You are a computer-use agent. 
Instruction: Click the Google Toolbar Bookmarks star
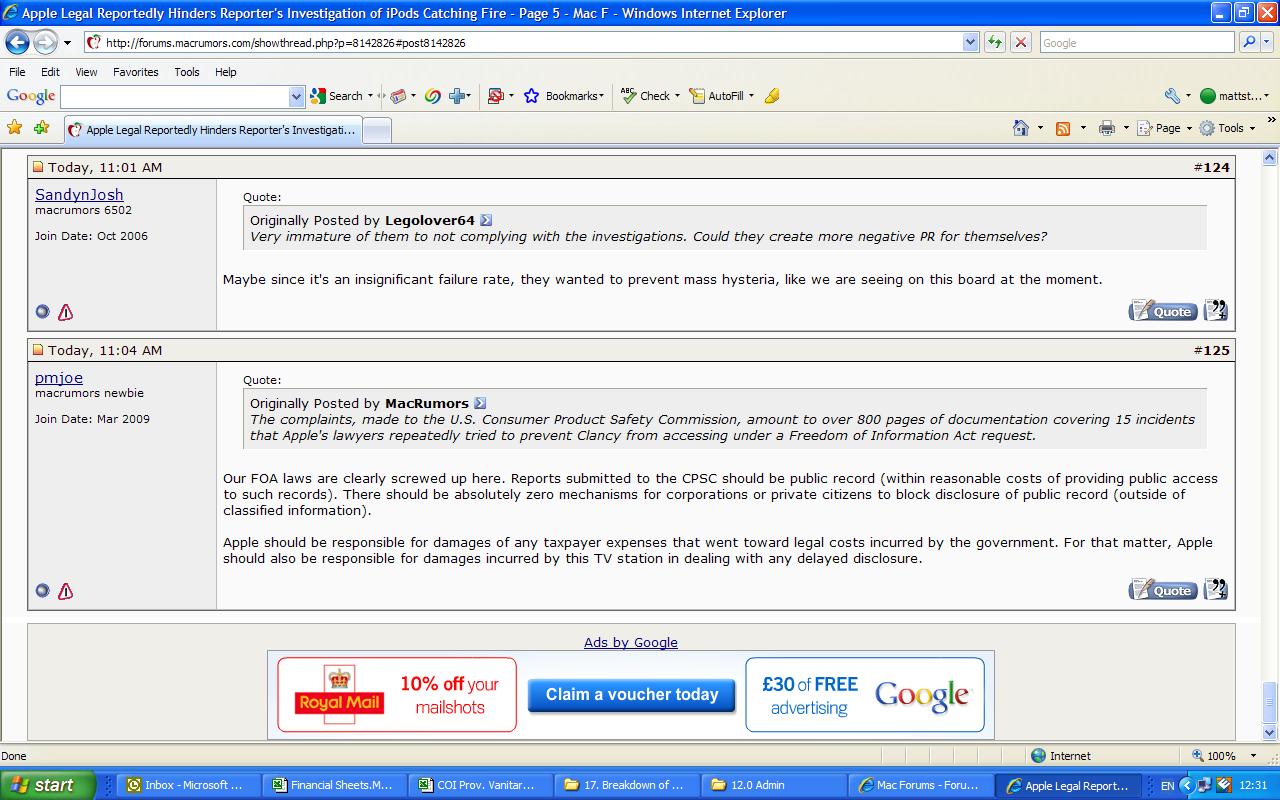[531, 96]
